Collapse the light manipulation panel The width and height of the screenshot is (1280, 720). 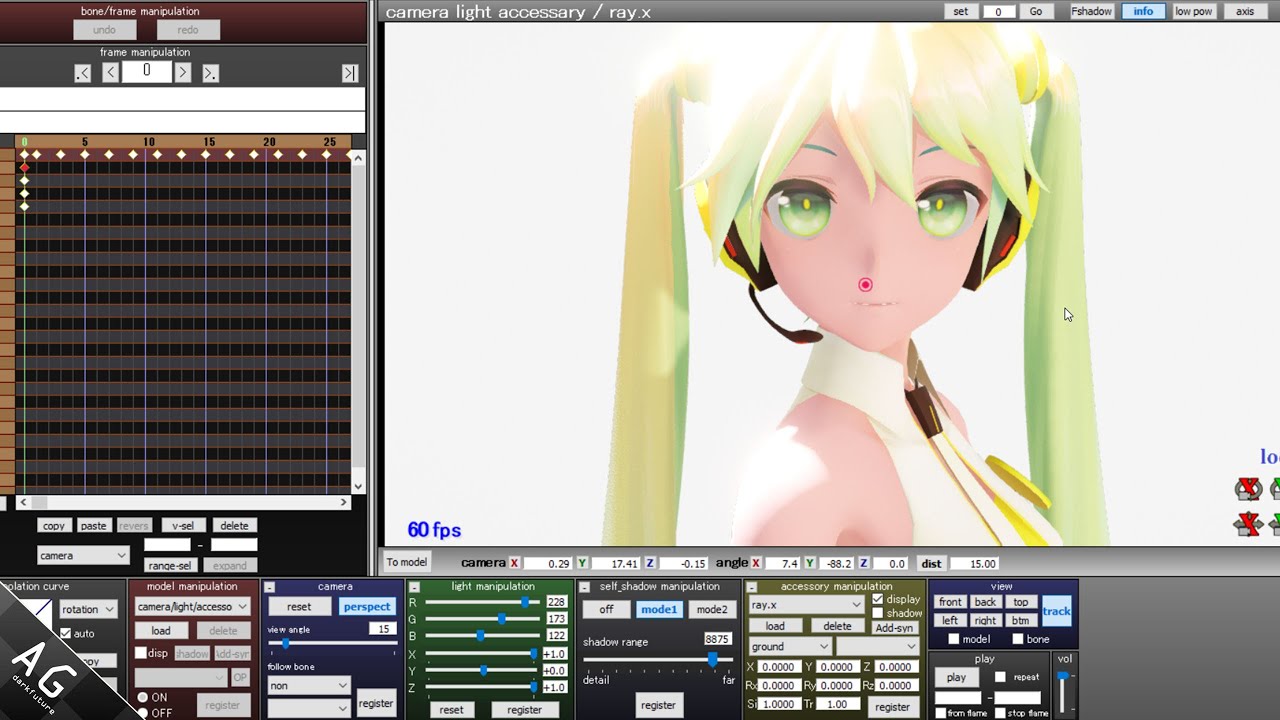pos(414,587)
